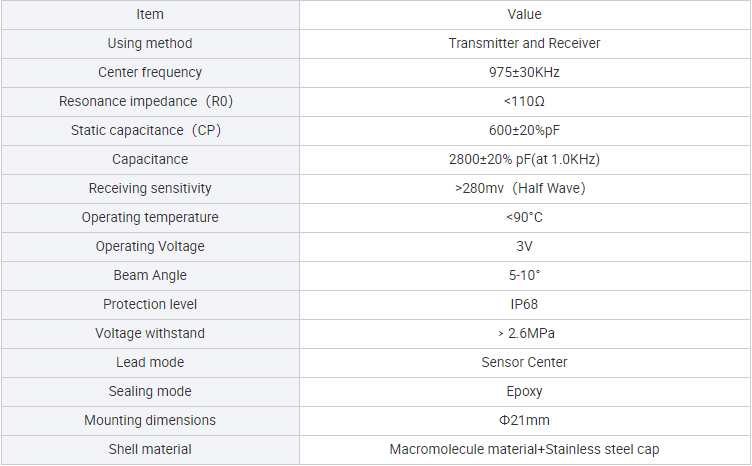The image size is (752, 466).
Task: Select the Resonance impedance (R0) label
Action: coord(146,102)
